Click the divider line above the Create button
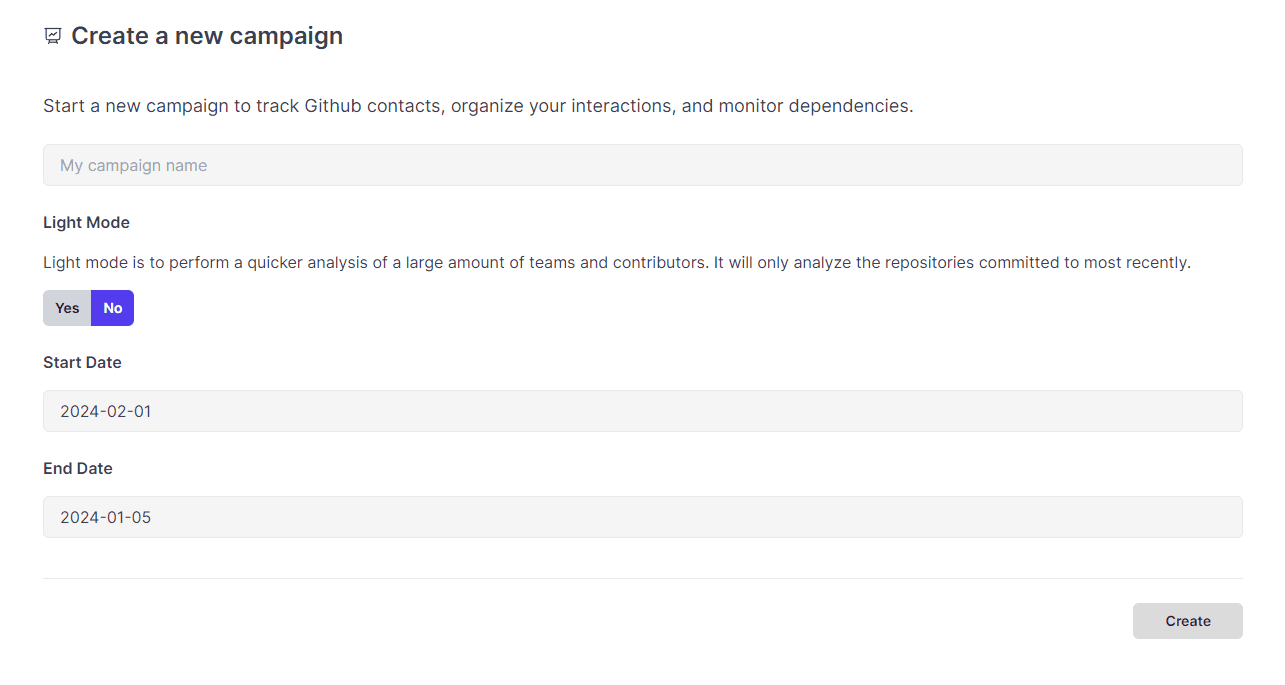Screen dimensions: 1285x685 coord(642,578)
